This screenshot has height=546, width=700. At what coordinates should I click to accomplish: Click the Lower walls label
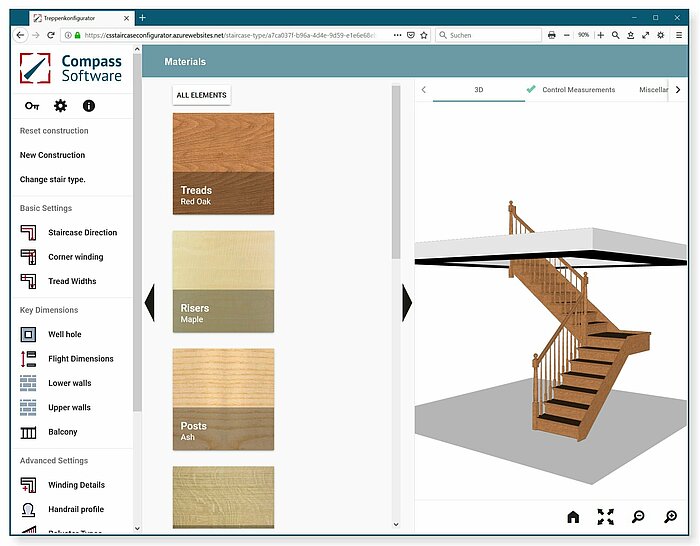pyautogui.click(x=70, y=383)
